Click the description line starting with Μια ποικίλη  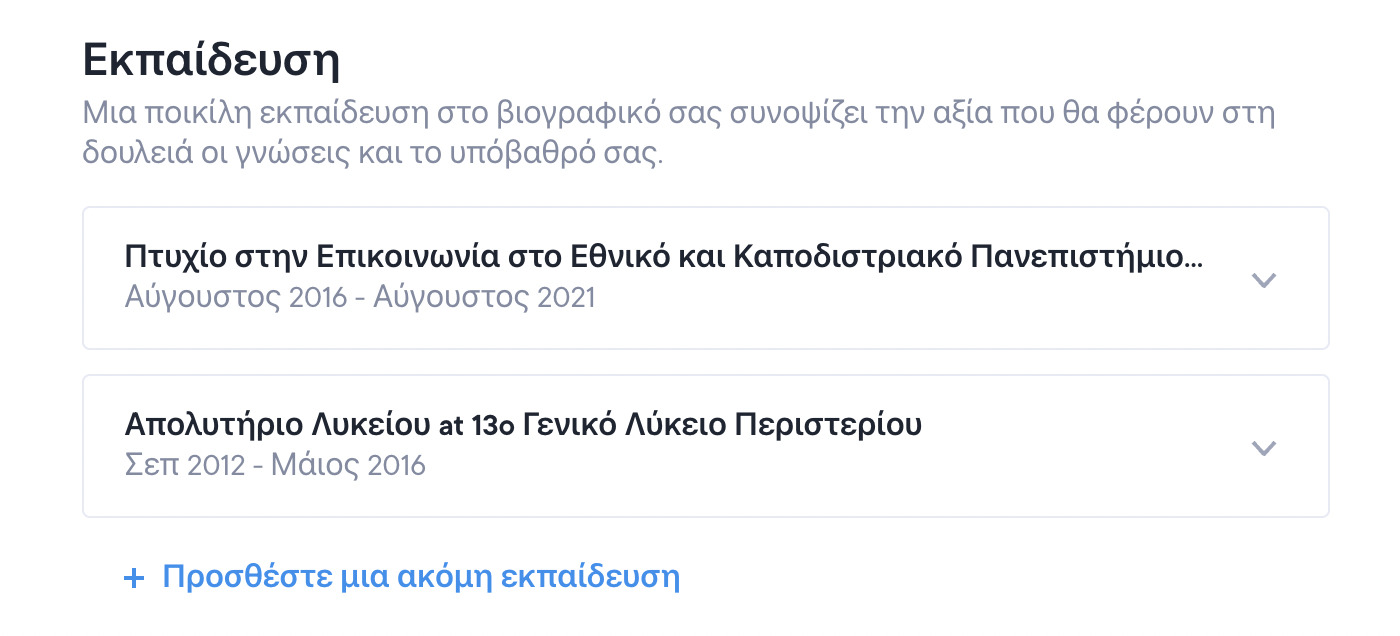[x=678, y=112]
